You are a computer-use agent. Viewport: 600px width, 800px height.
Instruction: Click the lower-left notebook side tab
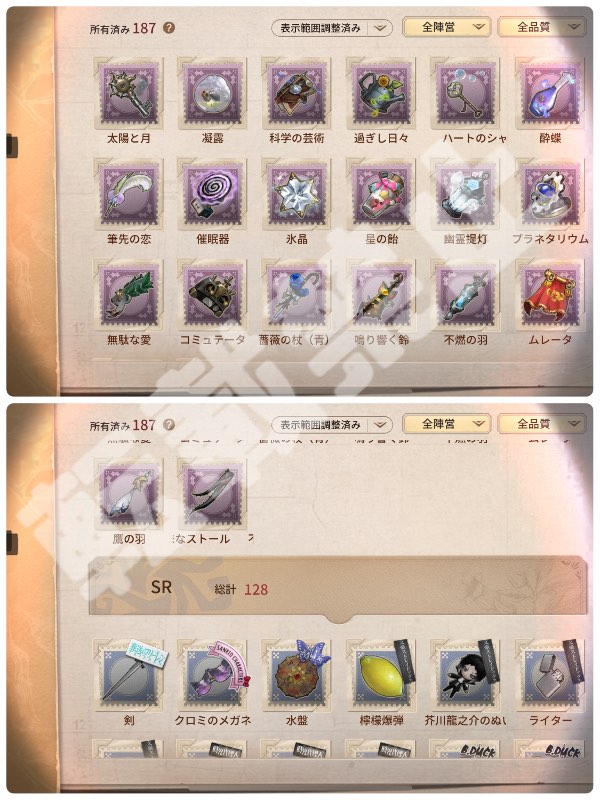(x=12, y=542)
